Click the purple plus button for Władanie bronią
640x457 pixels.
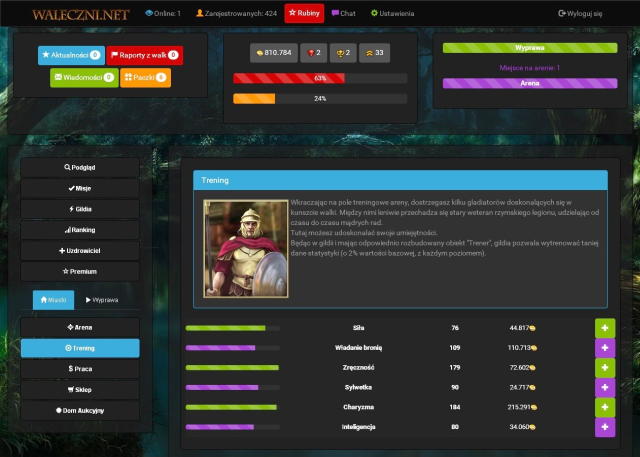click(604, 347)
